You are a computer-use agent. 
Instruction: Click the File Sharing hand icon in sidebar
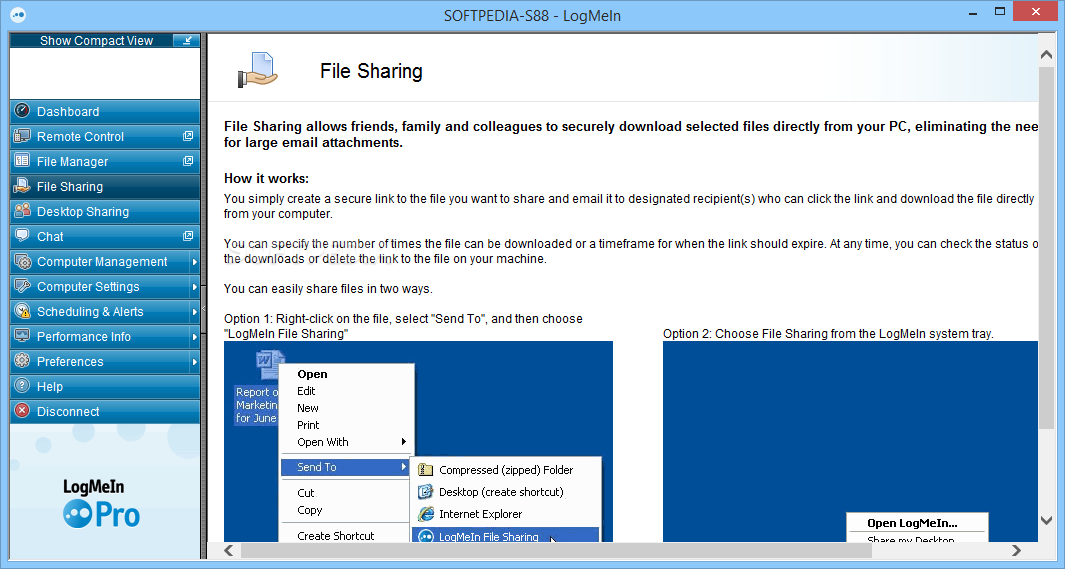click(x=22, y=185)
